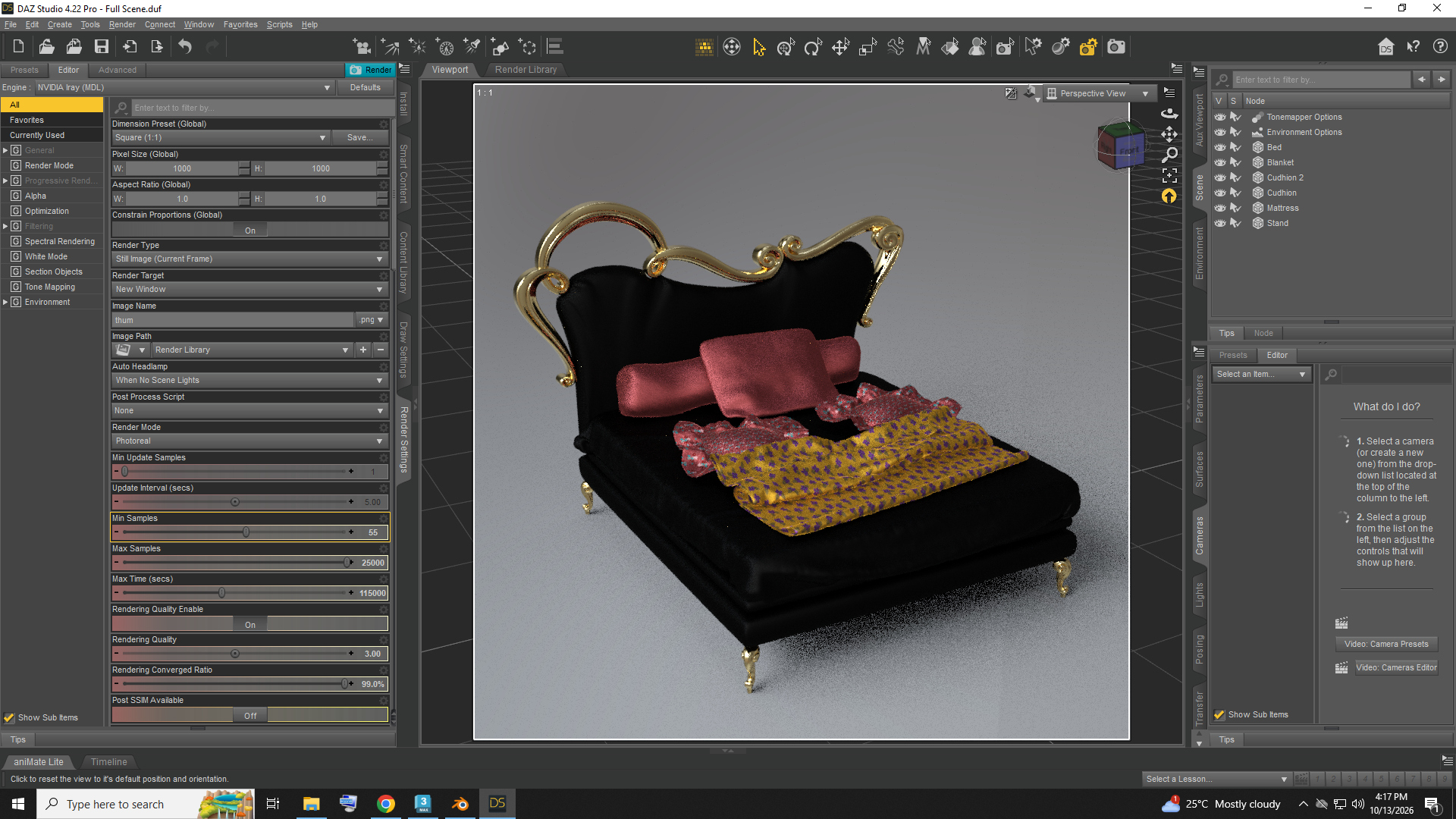
Task: Create a new point light
Action: click(417, 47)
